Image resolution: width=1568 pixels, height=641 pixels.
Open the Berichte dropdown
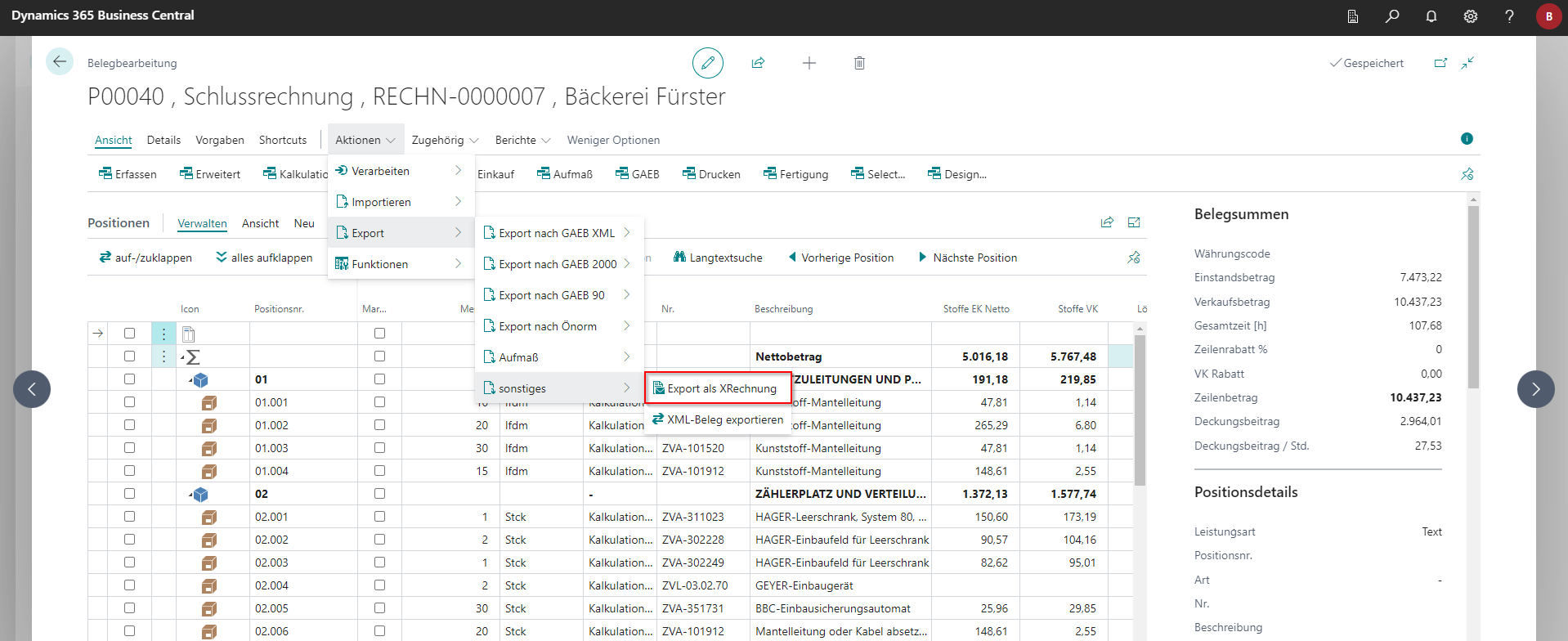coord(522,140)
